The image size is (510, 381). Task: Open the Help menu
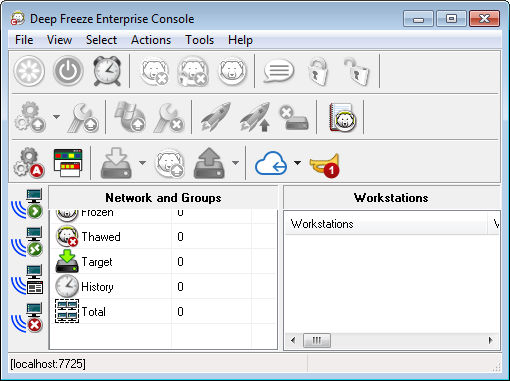coord(240,40)
